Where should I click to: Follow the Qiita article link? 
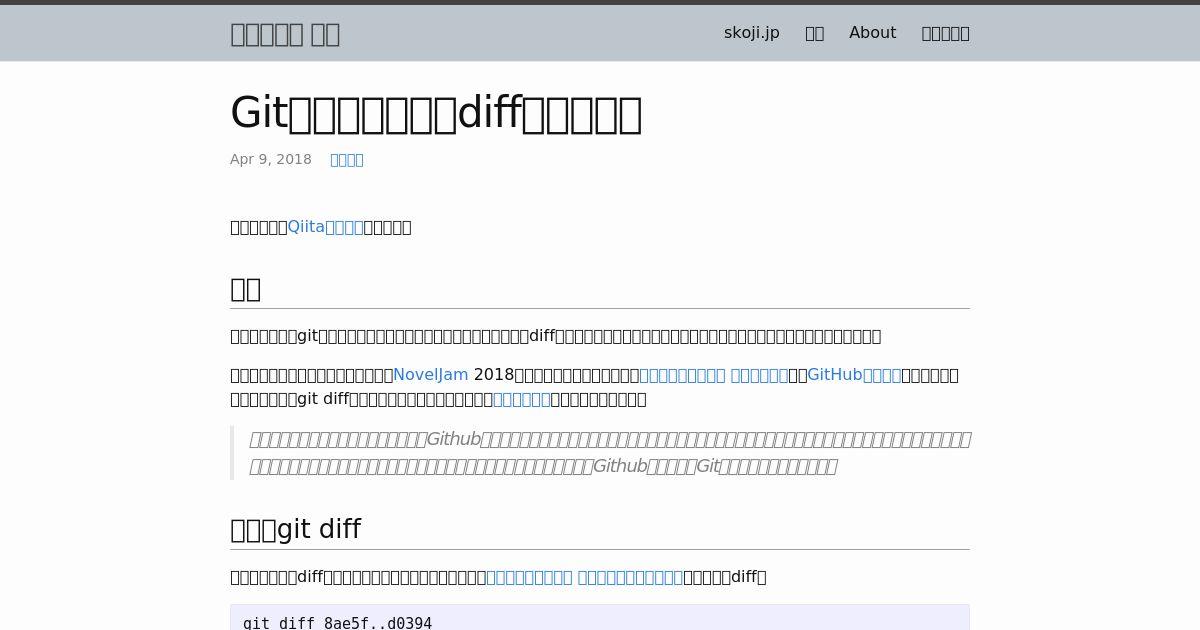coord(325,227)
